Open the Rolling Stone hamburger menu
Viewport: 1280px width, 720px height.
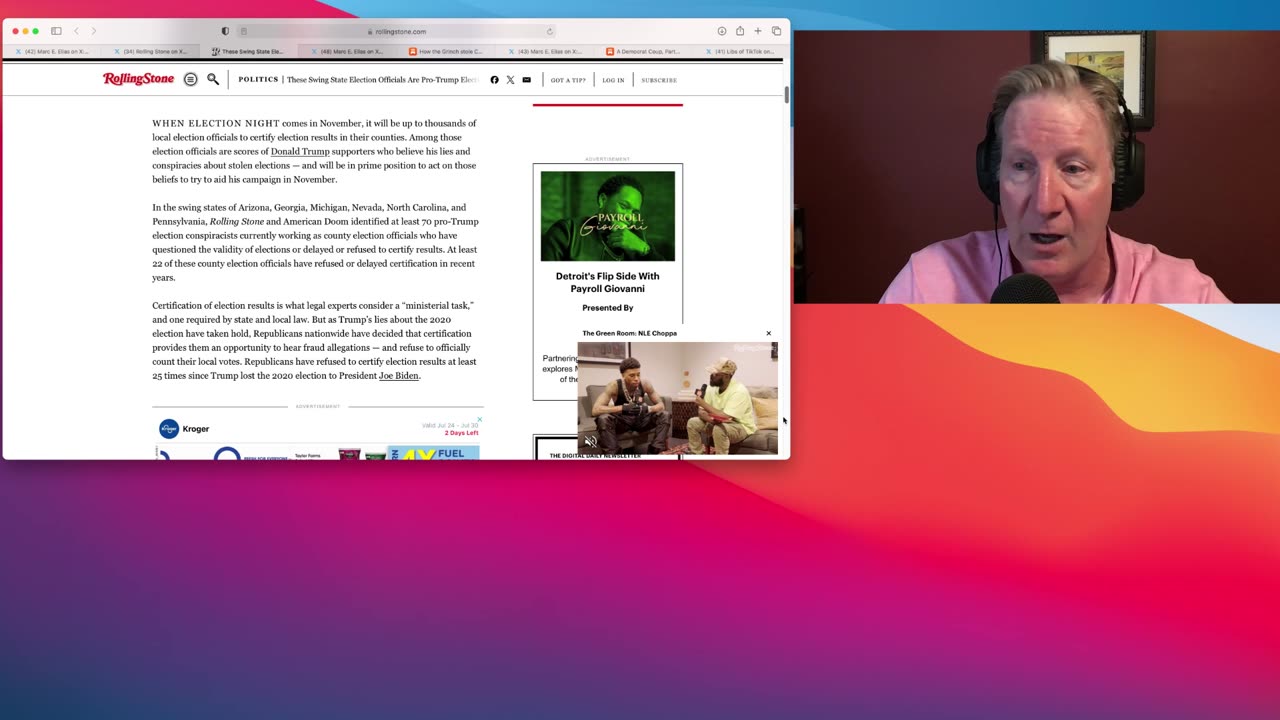(190, 79)
